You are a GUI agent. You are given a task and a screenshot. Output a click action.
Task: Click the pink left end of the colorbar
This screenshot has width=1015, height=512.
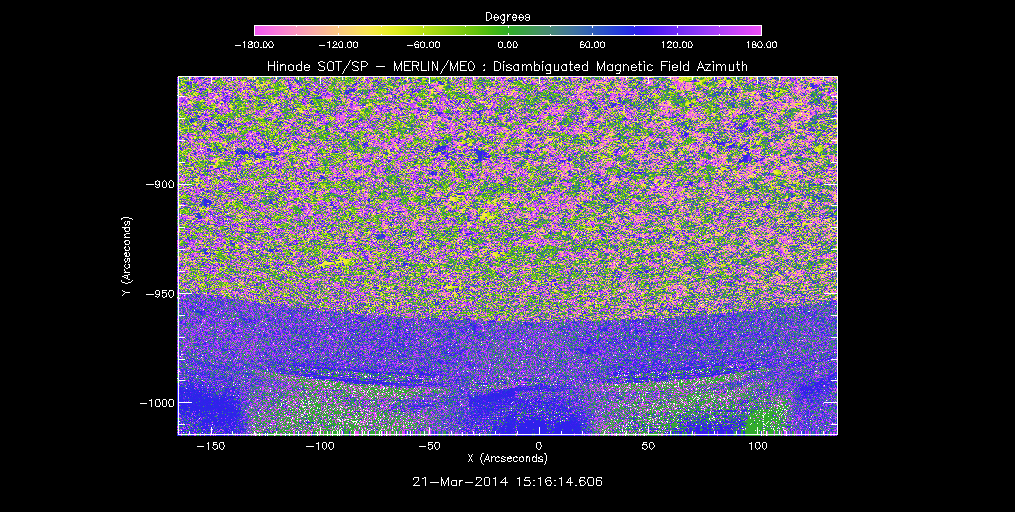pos(262,30)
